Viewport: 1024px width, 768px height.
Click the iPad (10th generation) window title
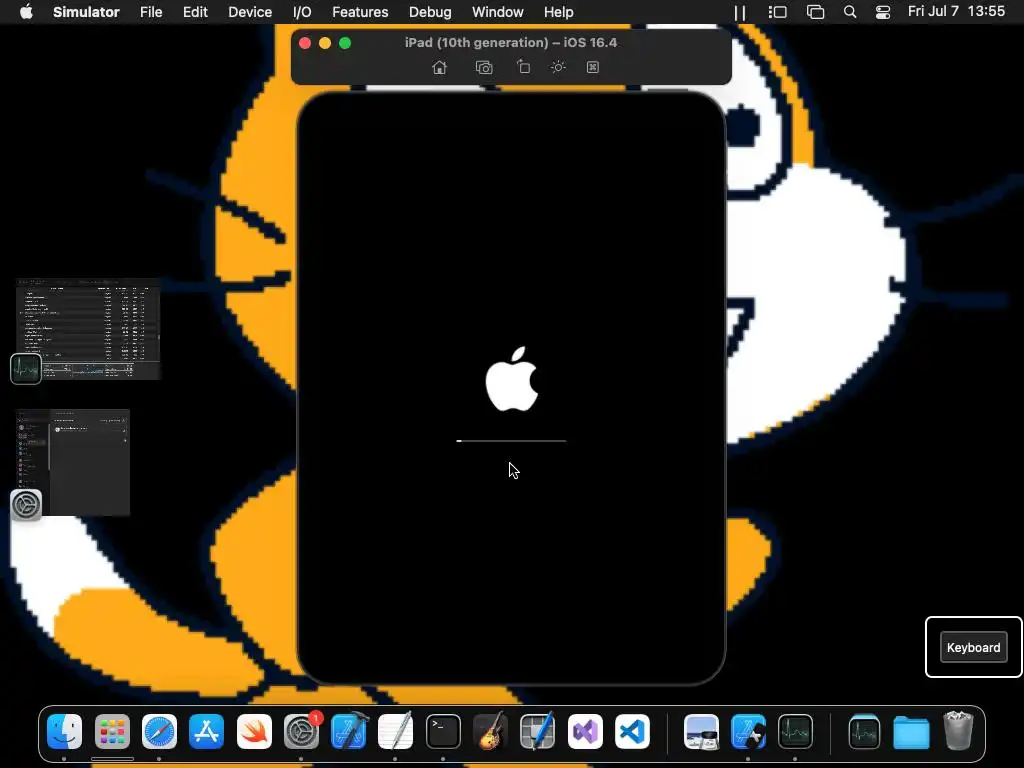pyautogui.click(x=511, y=42)
